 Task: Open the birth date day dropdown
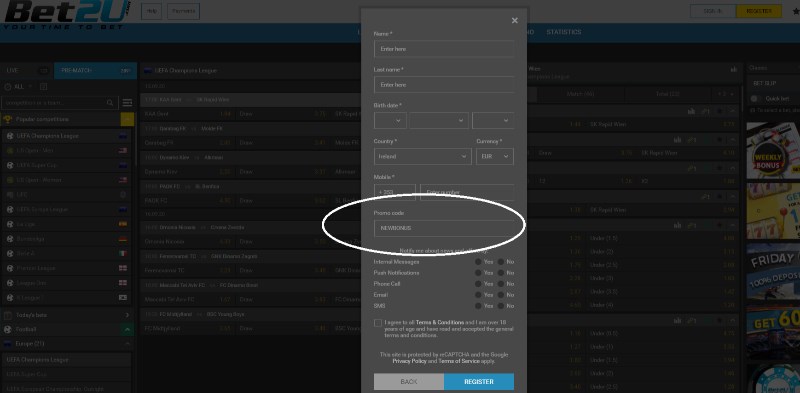coord(390,120)
